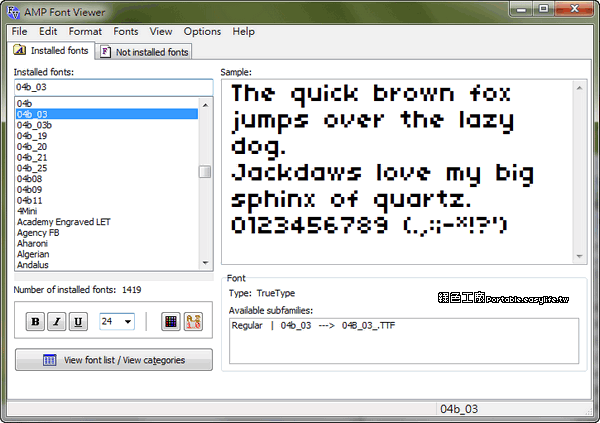Switch to Not installed fonts tab
This screenshot has width=600, height=423.
(x=144, y=52)
